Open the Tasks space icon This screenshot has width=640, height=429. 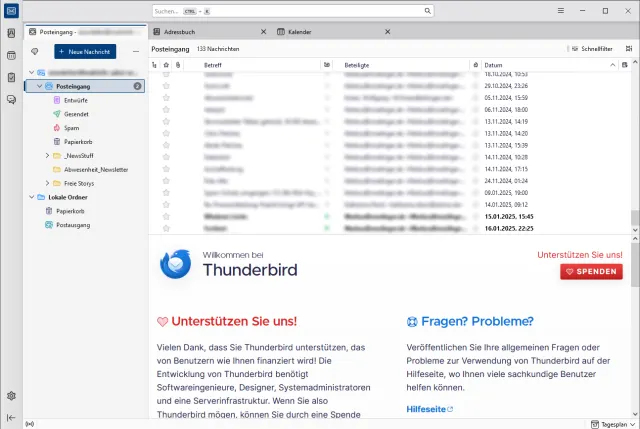tap(11, 77)
